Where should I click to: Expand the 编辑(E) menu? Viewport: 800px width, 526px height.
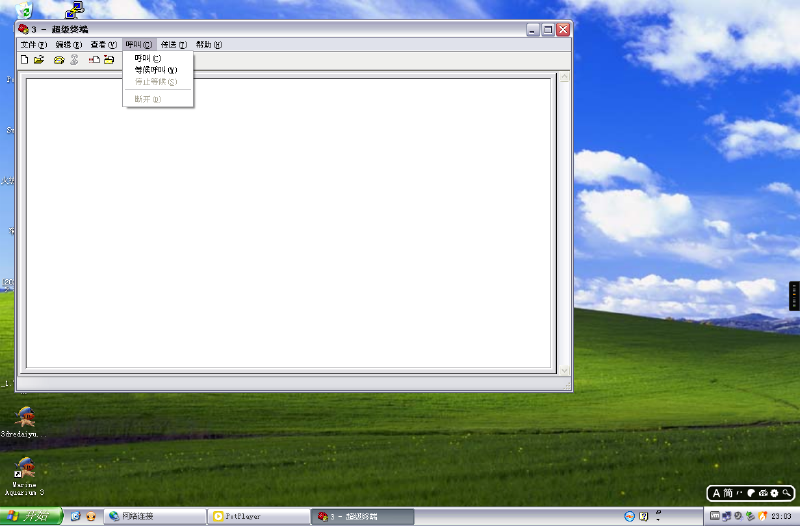pos(68,45)
